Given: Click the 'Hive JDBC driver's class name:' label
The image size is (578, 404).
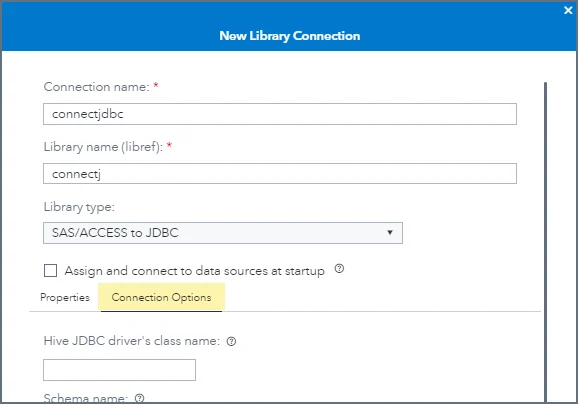Looking at the screenshot, I should (x=132, y=341).
